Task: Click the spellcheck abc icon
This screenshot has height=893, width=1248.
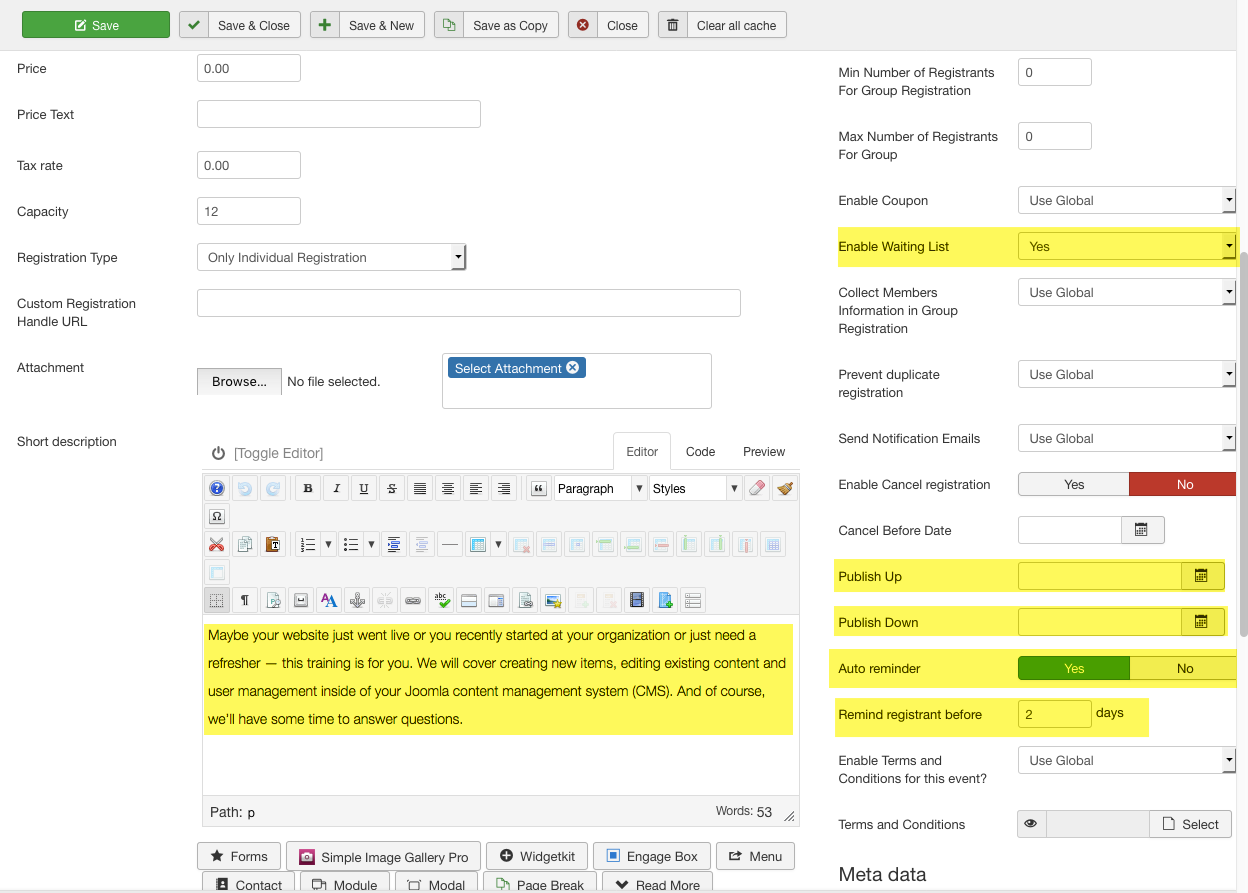Action: click(x=441, y=601)
